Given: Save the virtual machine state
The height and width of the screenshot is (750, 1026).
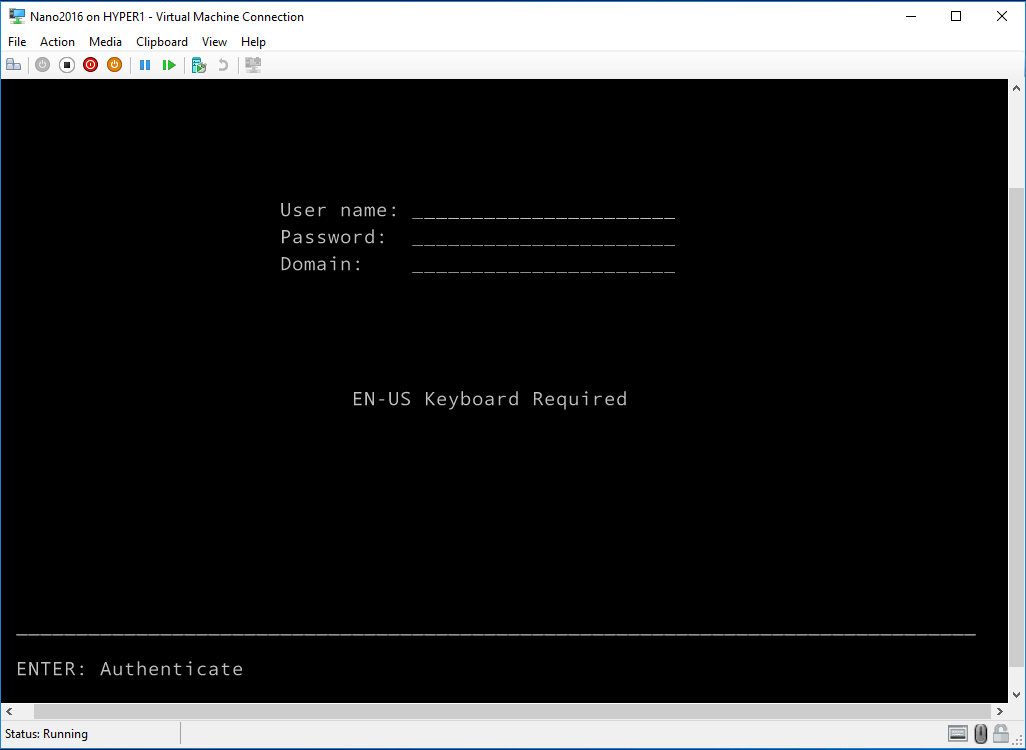Looking at the screenshot, I should click(x=114, y=64).
